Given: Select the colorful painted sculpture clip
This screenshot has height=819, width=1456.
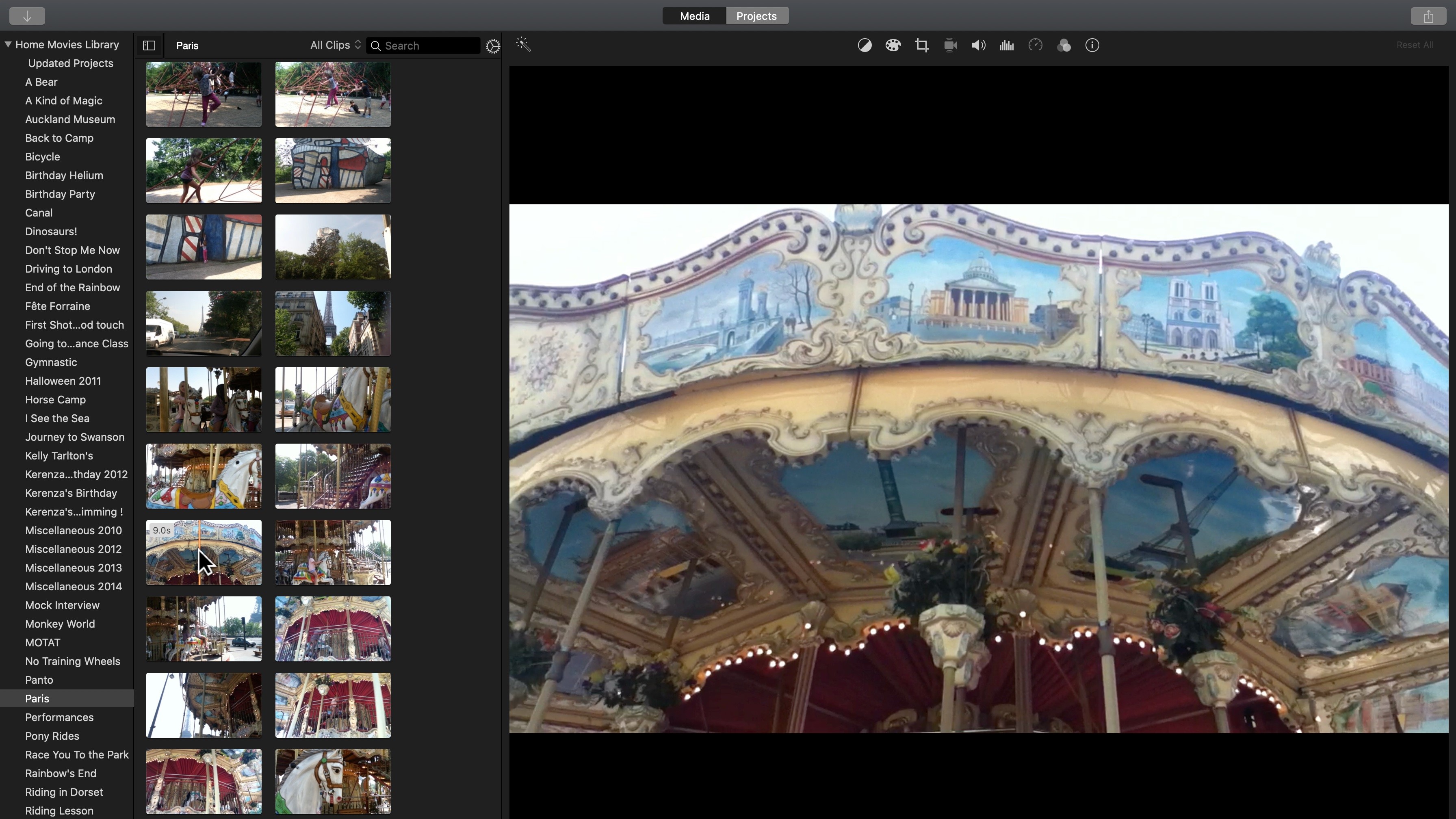Looking at the screenshot, I should click(x=333, y=171).
